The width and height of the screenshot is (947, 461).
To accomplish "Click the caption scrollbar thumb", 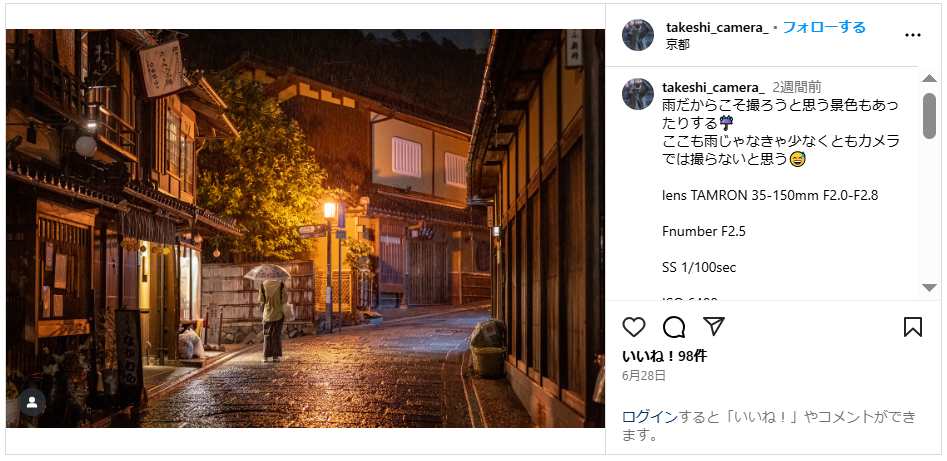I will [929, 115].
